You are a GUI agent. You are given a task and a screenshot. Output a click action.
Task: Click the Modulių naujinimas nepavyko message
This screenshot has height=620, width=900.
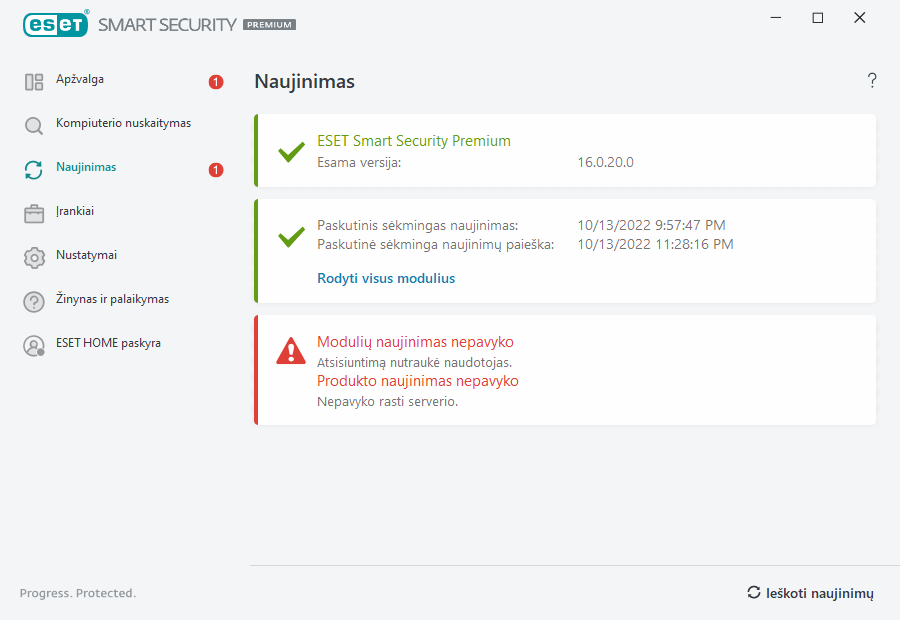coord(415,342)
